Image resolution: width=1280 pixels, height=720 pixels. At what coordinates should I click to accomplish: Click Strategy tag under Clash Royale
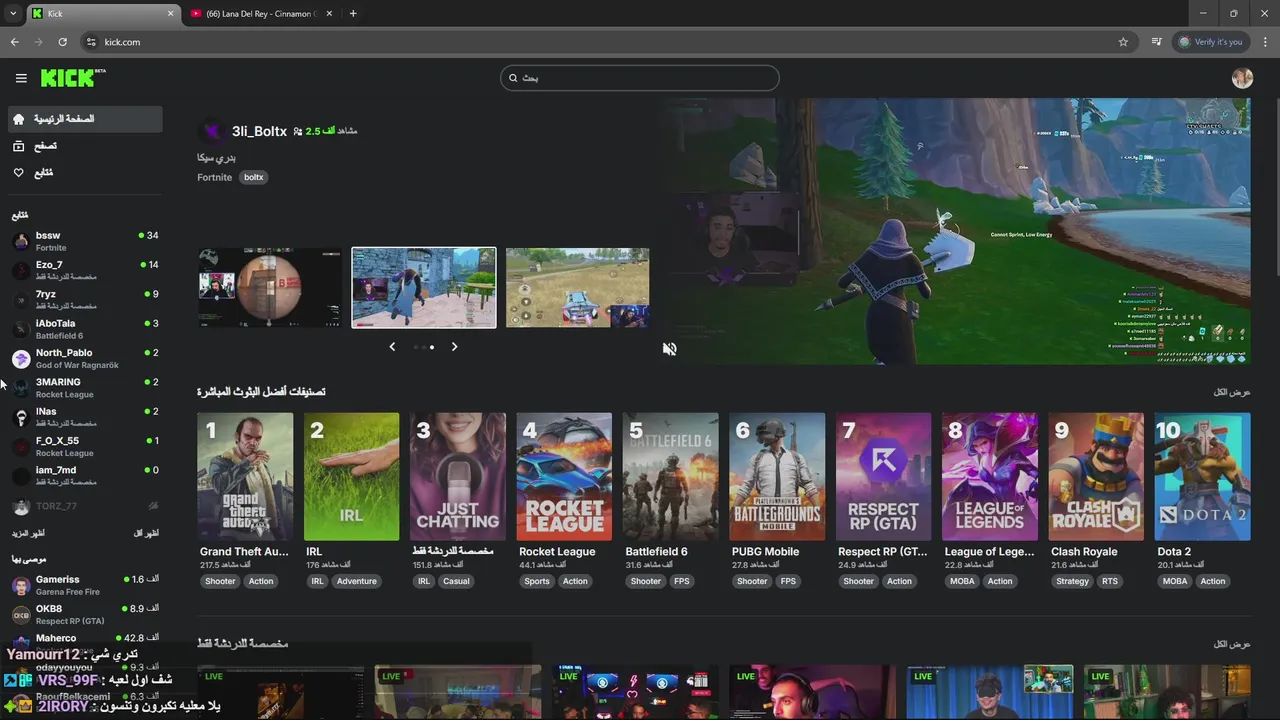pos(1072,581)
